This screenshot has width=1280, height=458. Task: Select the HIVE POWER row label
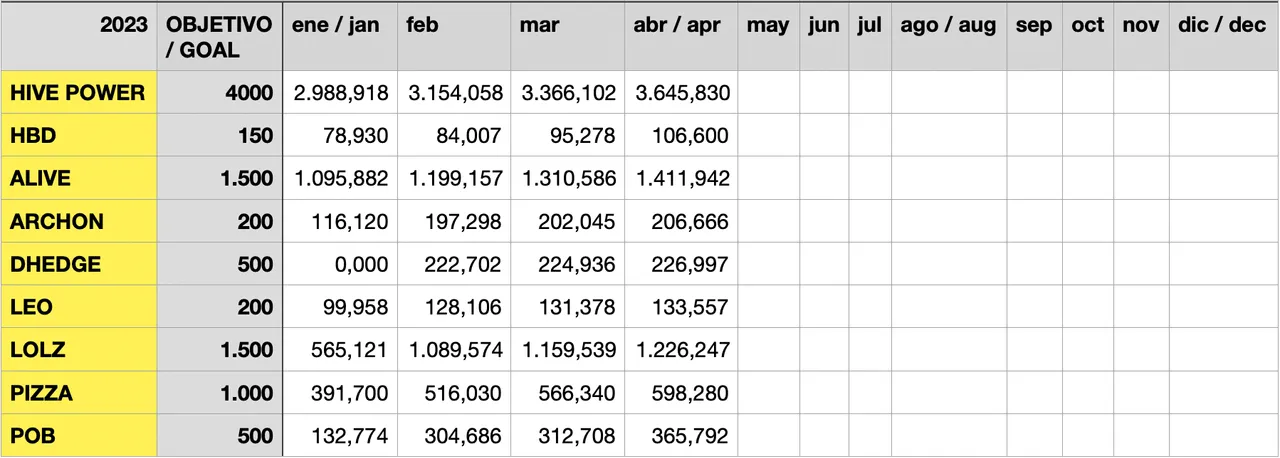point(78,93)
